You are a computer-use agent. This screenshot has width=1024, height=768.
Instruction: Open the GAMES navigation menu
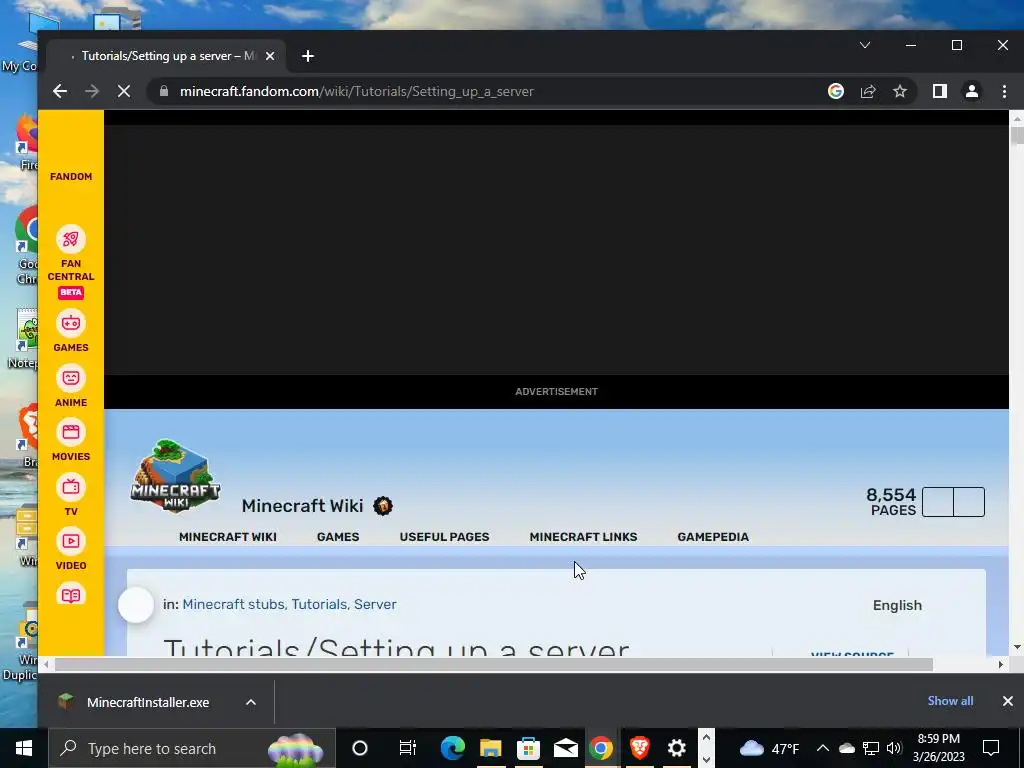click(x=338, y=537)
